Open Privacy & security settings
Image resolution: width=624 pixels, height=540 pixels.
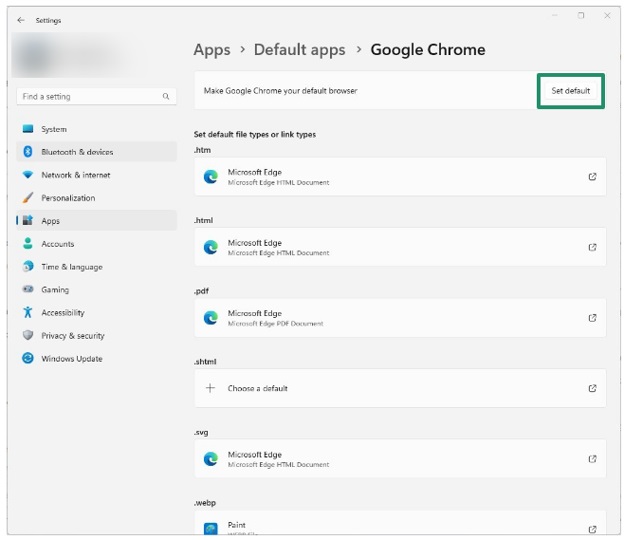pyautogui.click(x=97, y=335)
